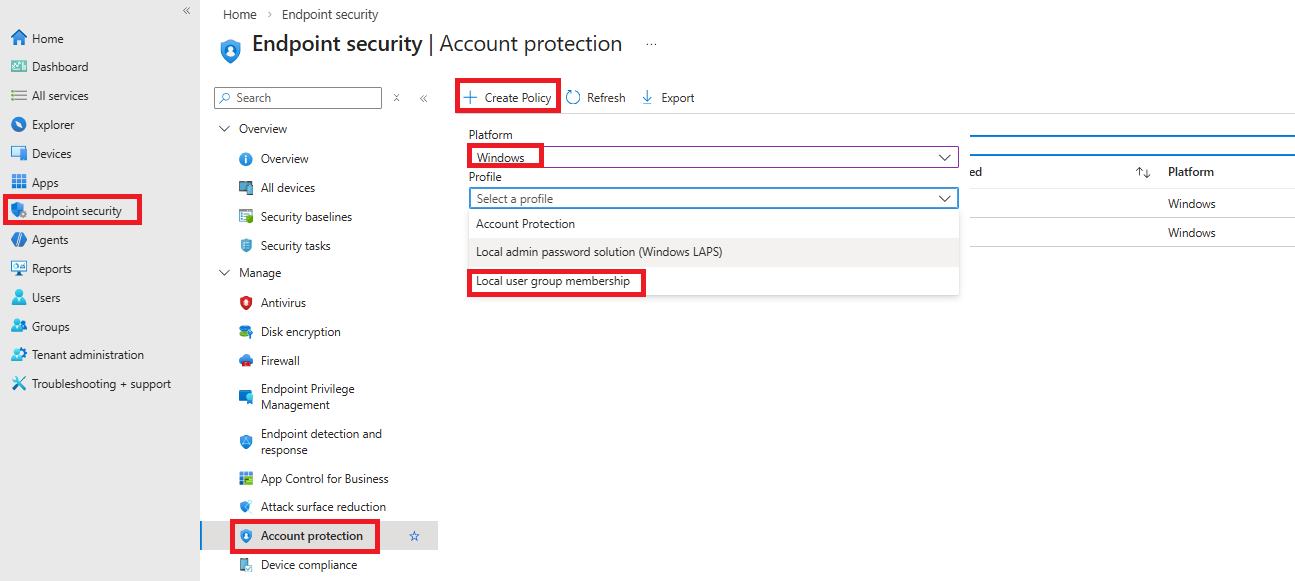Choose Local admin password solution (Windows LAPS)
Screen dimensions: 1295x581
714,252
